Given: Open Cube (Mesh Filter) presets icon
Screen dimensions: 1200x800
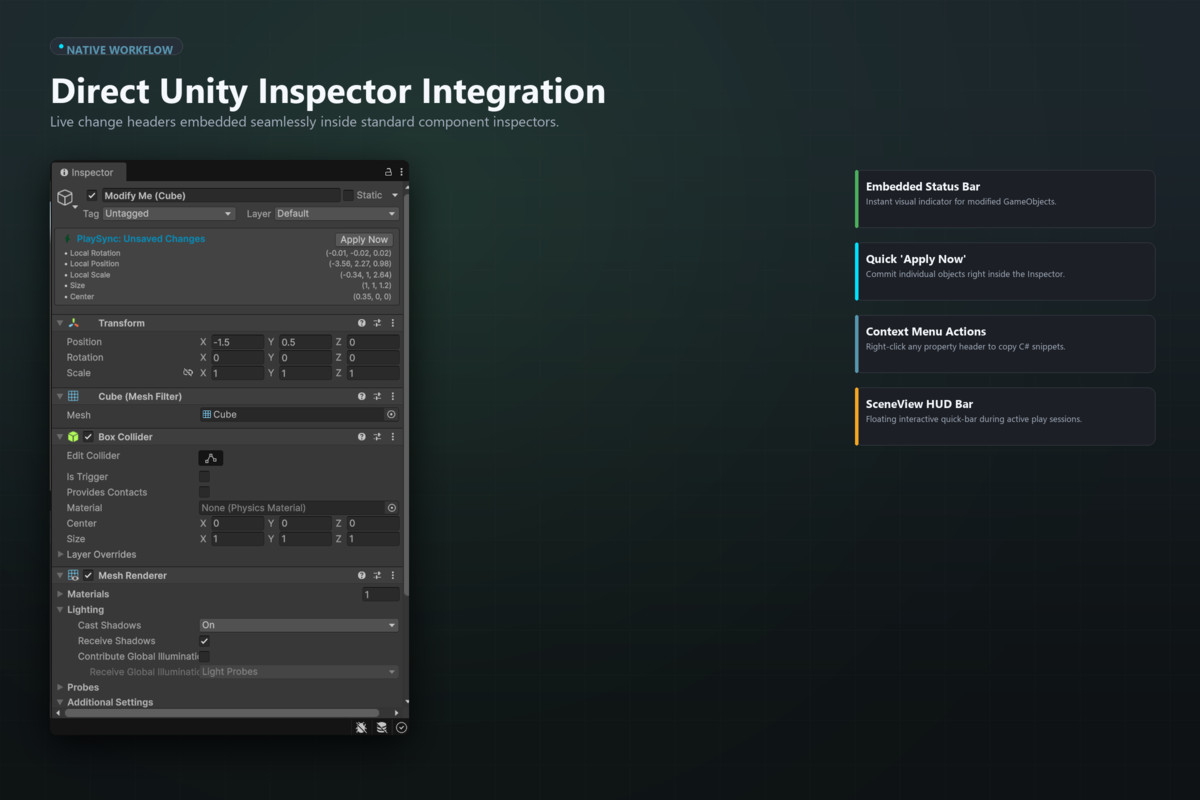Looking at the screenshot, I should pyautogui.click(x=378, y=397).
